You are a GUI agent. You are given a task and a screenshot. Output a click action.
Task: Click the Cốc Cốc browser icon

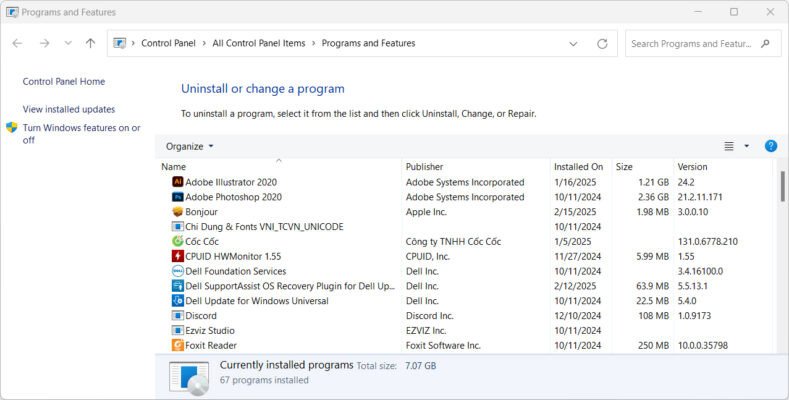178,241
